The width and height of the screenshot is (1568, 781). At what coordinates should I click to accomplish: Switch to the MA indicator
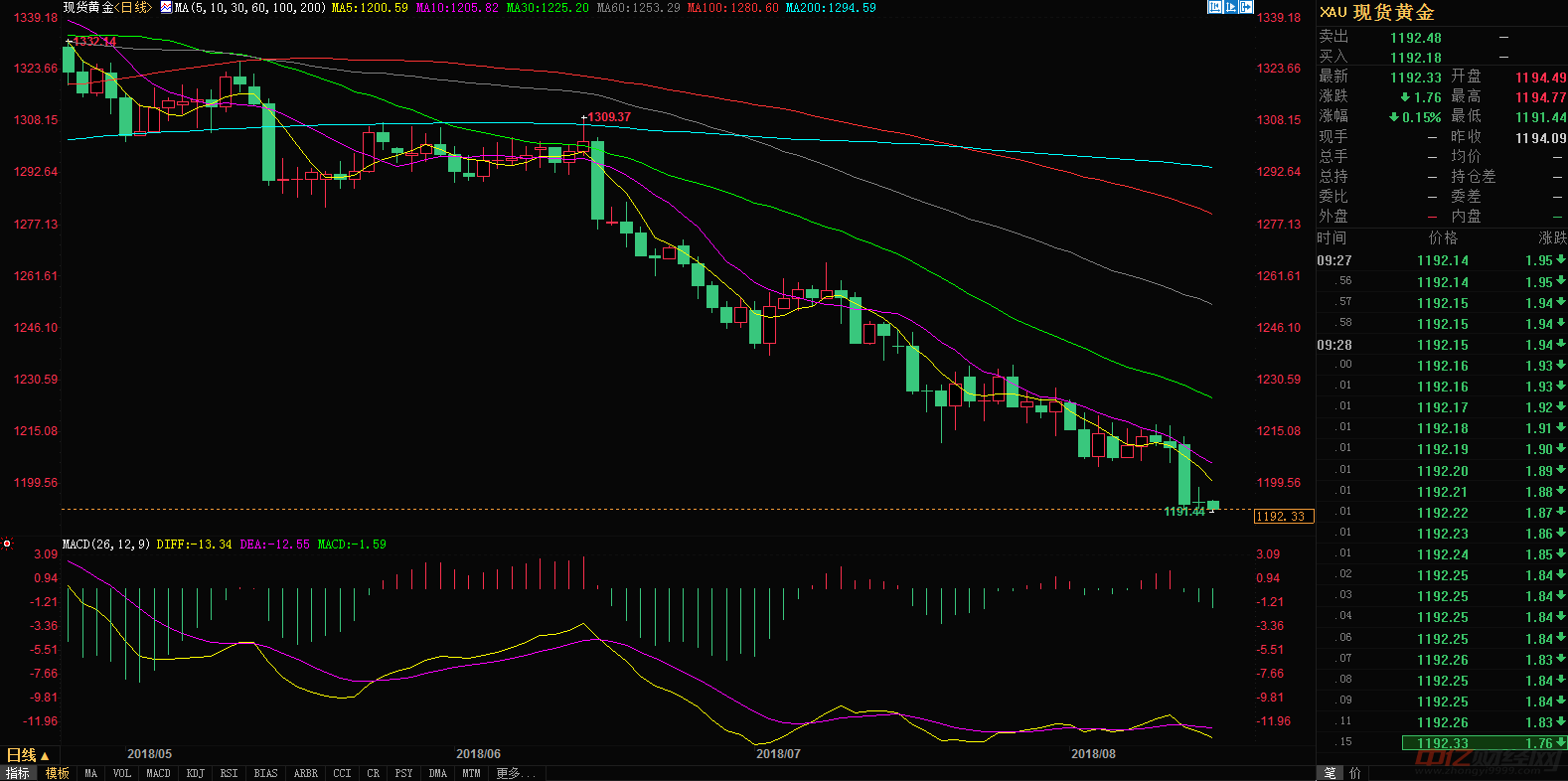[91, 773]
